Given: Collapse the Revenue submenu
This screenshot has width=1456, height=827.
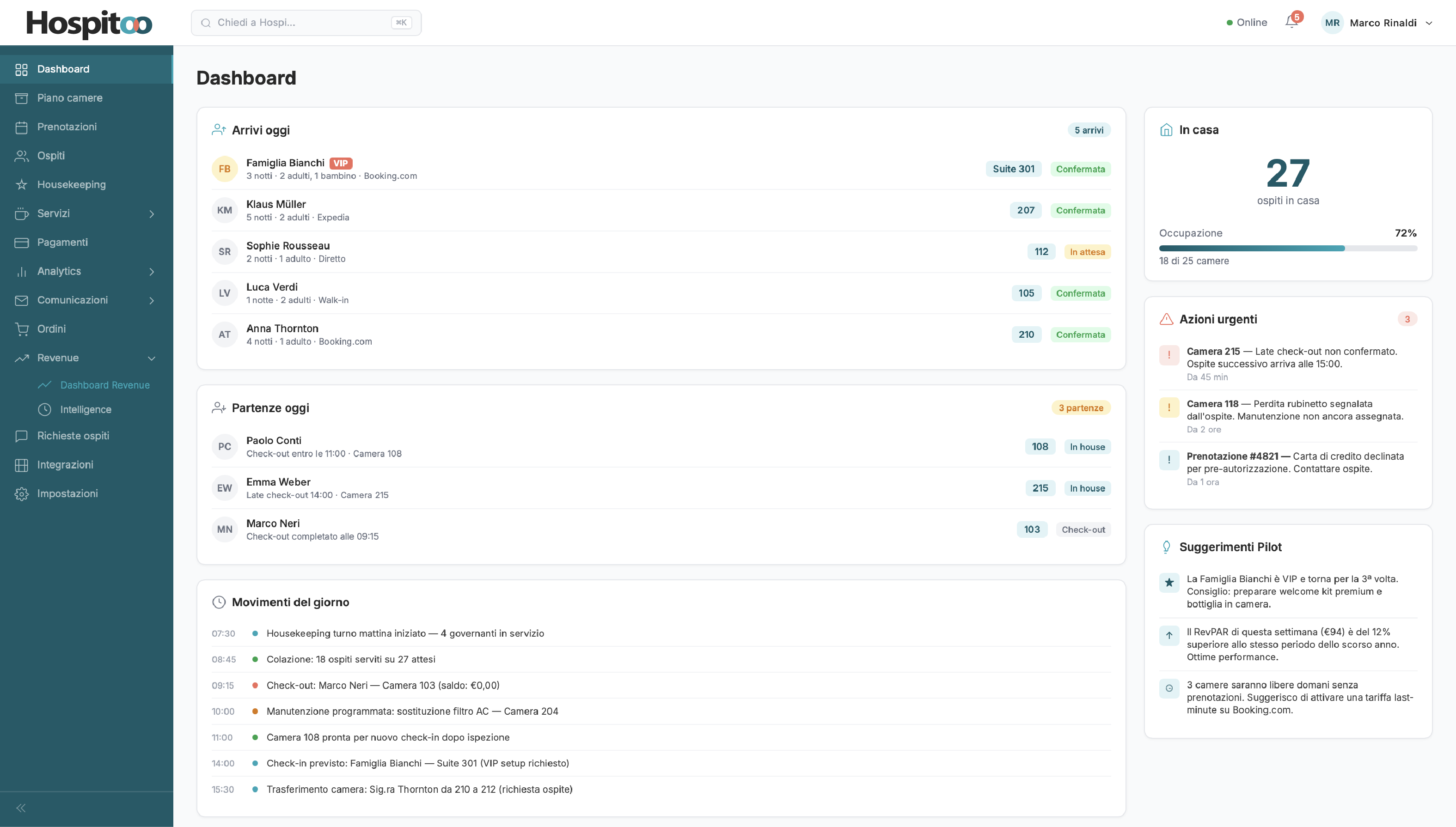Looking at the screenshot, I should [x=152, y=358].
